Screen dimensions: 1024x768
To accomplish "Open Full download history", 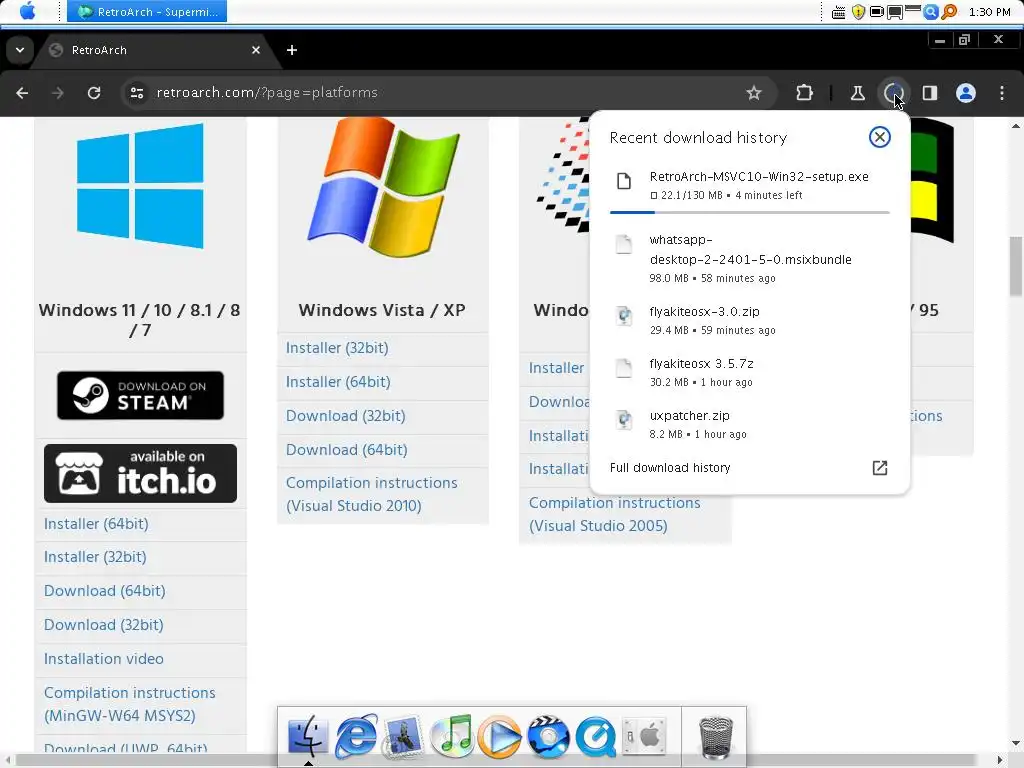I will [748, 468].
